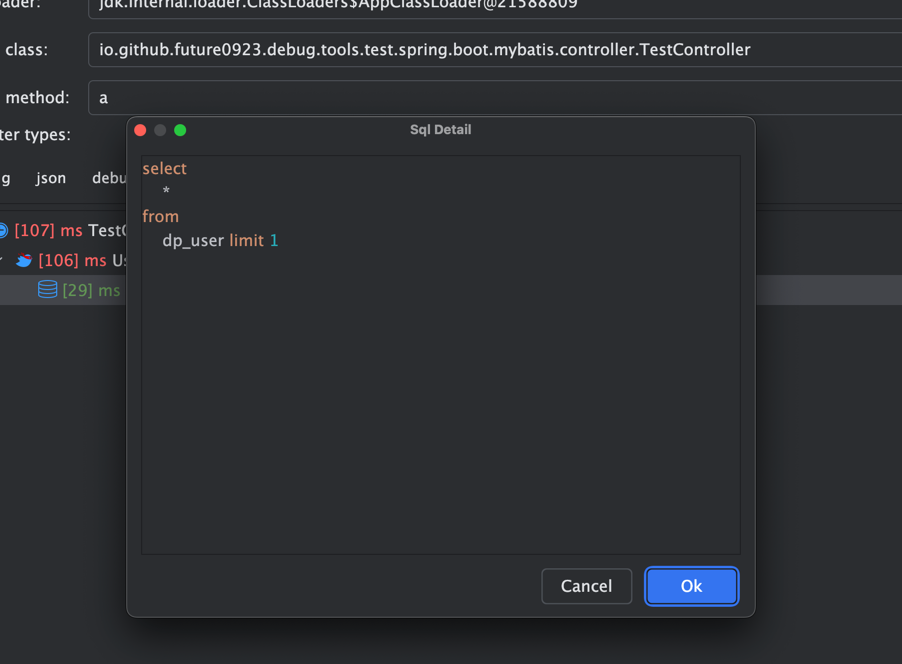Click the method input field containing 'a'
This screenshot has height=664, width=902.
(494, 98)
